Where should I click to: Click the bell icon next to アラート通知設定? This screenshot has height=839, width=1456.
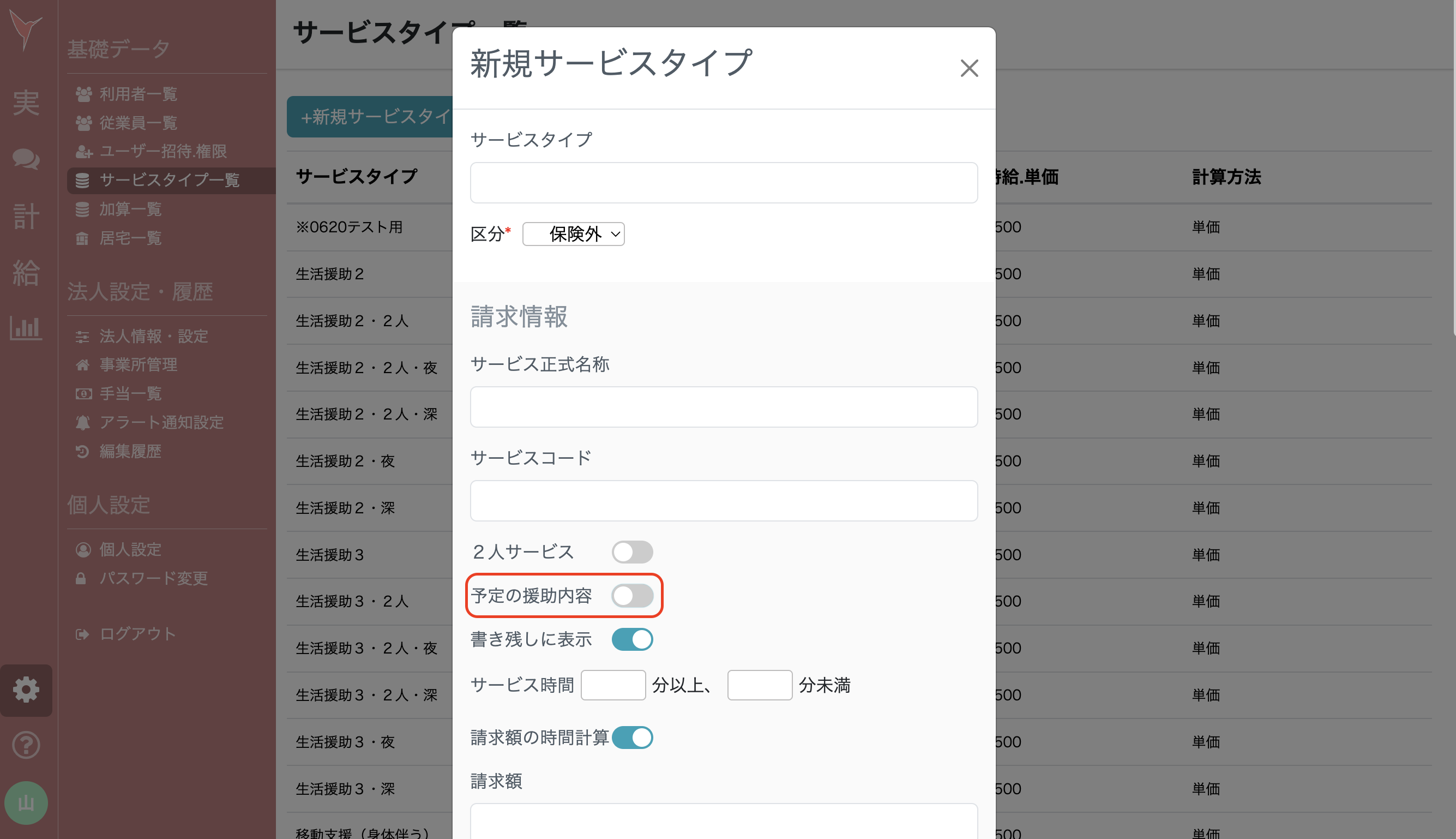(x=82, y=422)
